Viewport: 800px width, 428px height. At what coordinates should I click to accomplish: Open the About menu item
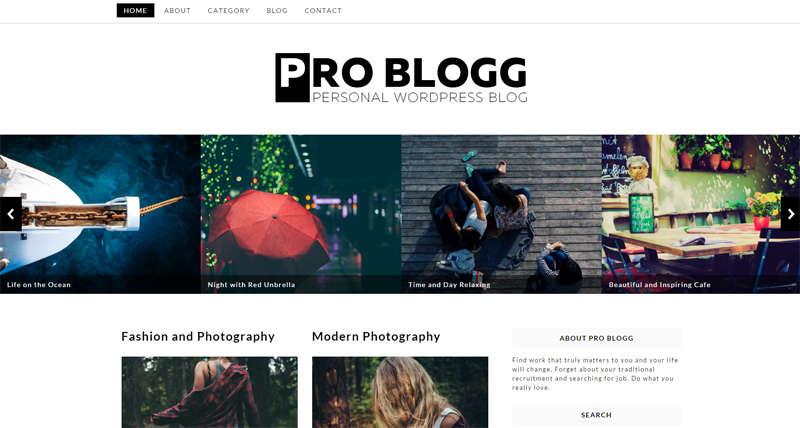177,10
